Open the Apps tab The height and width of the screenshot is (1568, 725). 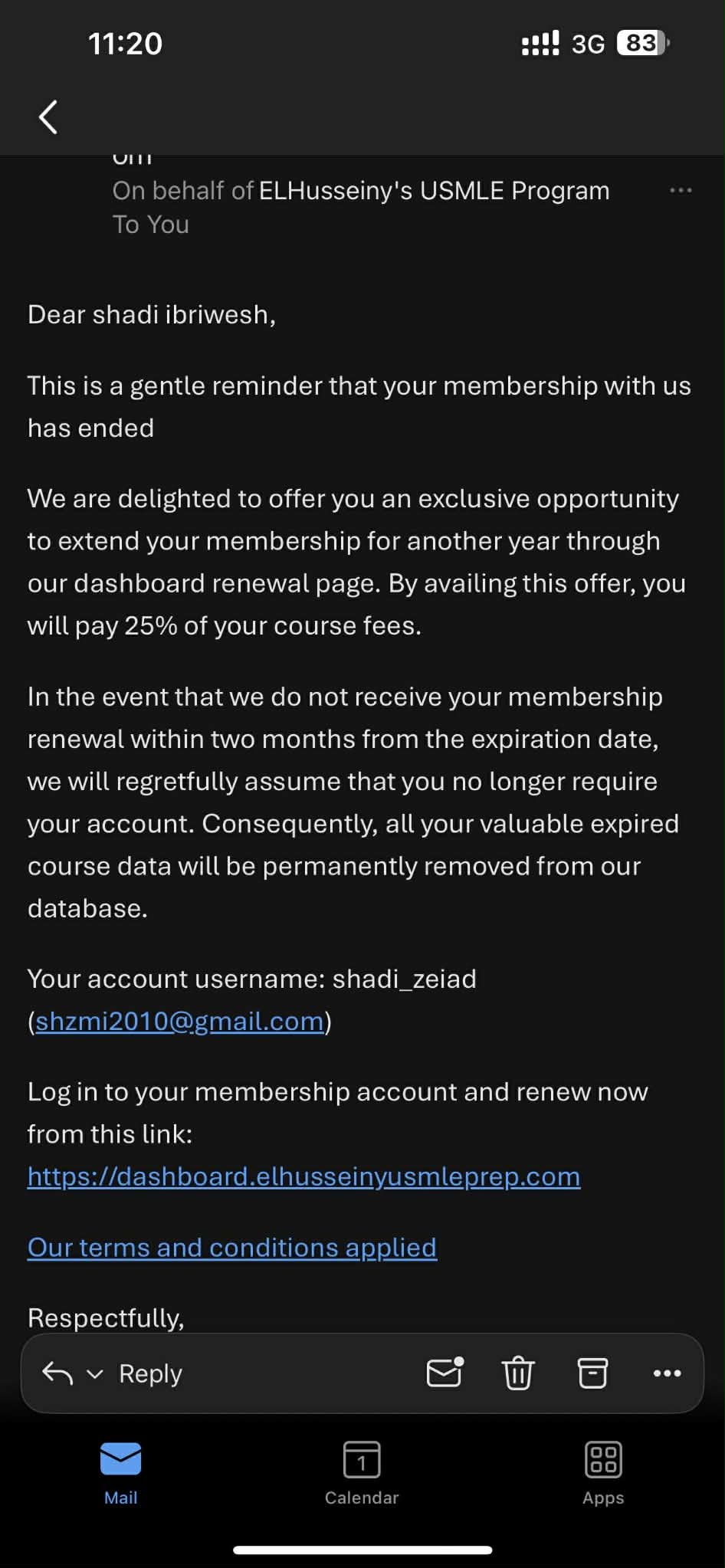tap(603, 1473)
